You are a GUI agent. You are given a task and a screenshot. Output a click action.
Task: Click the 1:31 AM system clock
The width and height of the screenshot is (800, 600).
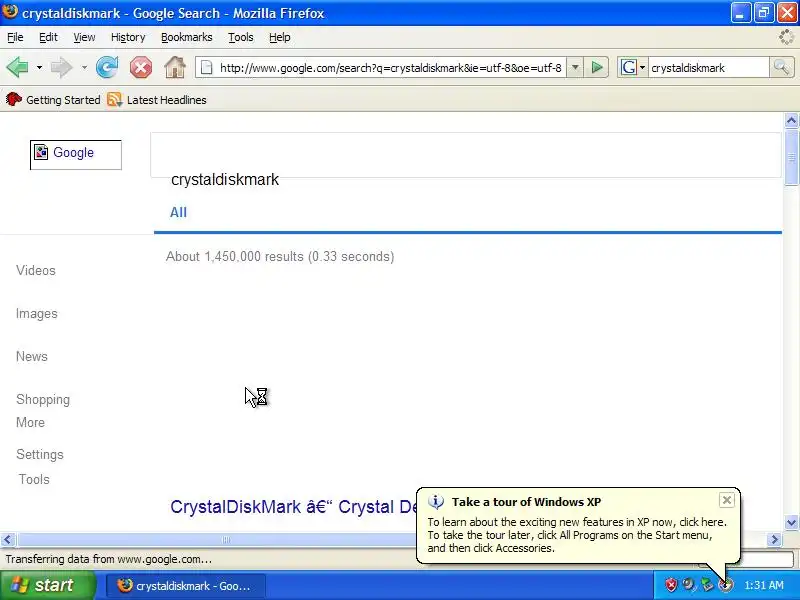(764, 585)
